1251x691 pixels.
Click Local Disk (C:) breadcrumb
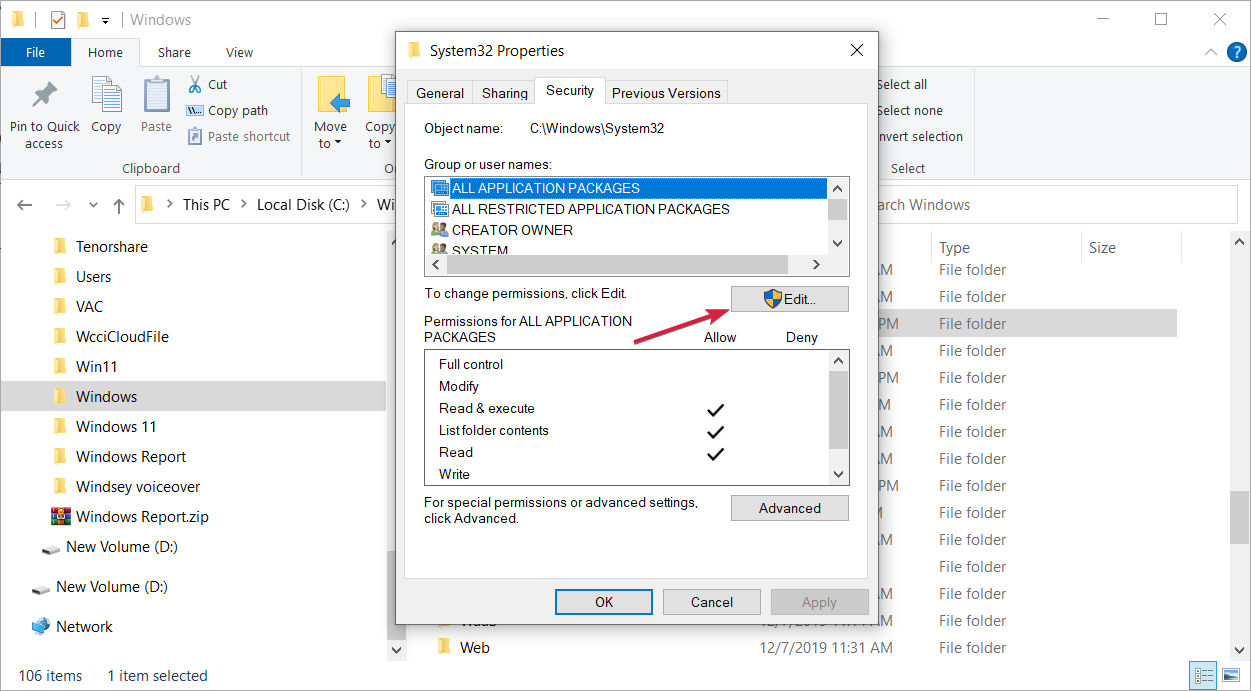[x=303, y=204]
